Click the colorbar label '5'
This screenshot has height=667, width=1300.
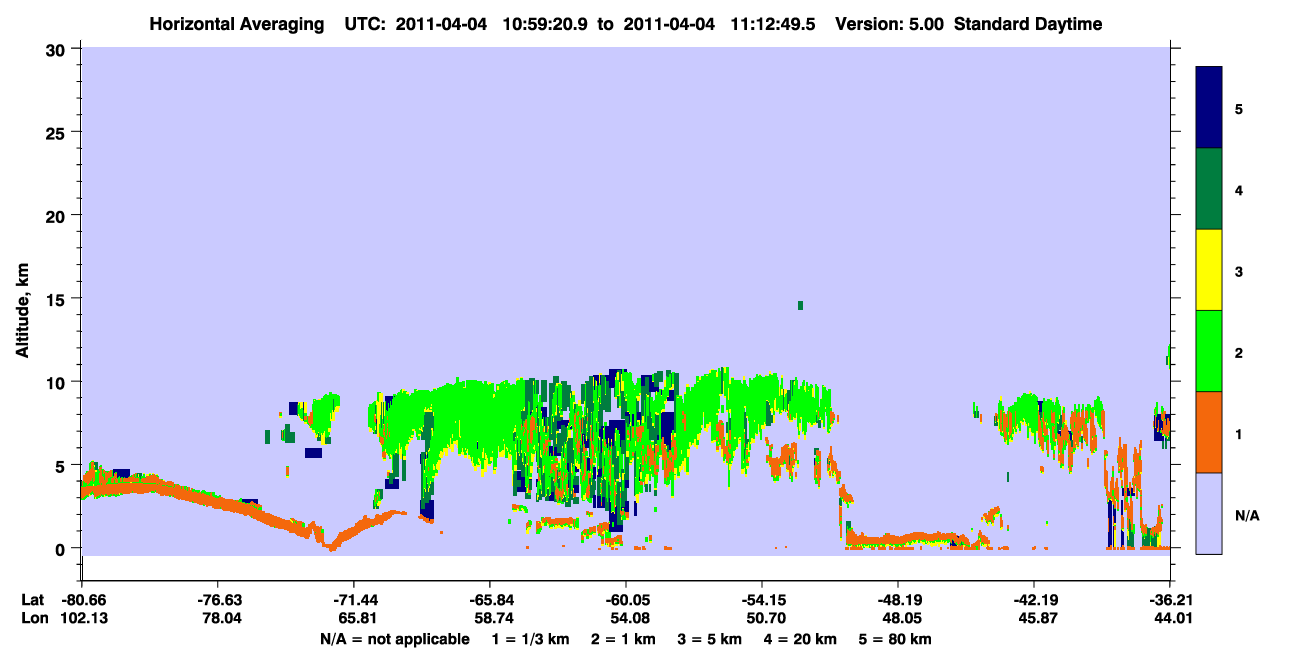click(x=1239, y=108)
